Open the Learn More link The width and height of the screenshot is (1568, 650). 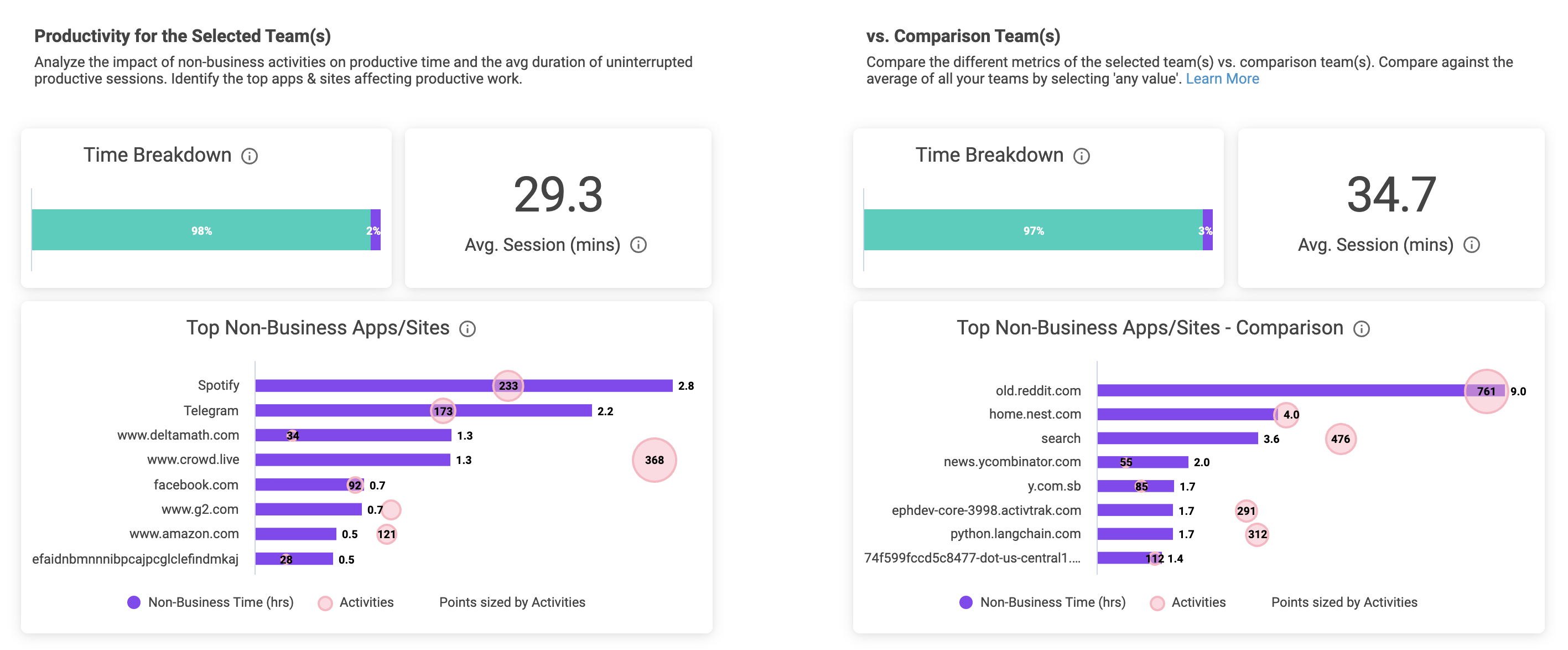pyautogui.click(x=1222, y=79)
